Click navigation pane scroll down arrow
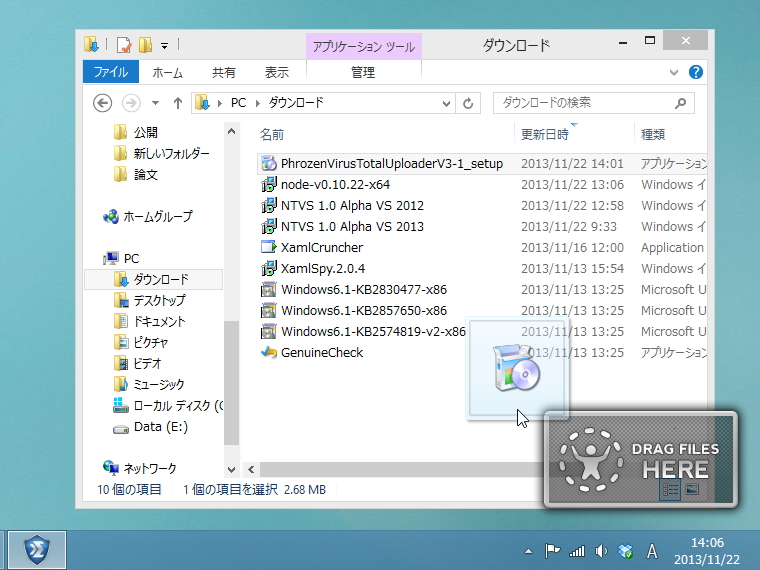Viewport: 760px width, 570px height. click(231, 469)
